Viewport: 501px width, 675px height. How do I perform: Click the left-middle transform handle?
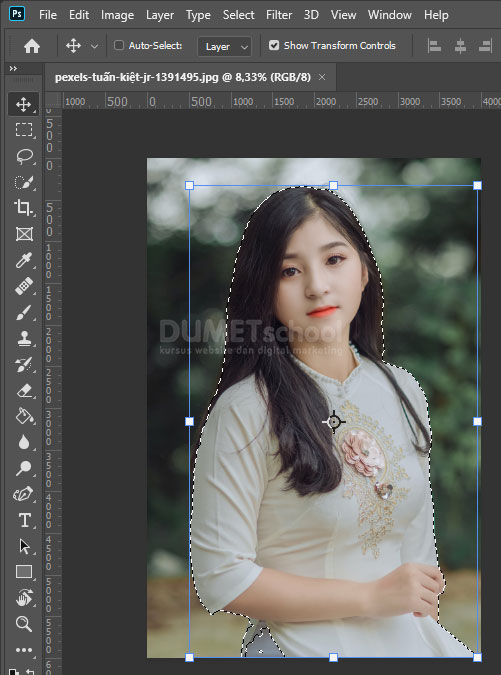pyautogui.click(x=189, y=421)
